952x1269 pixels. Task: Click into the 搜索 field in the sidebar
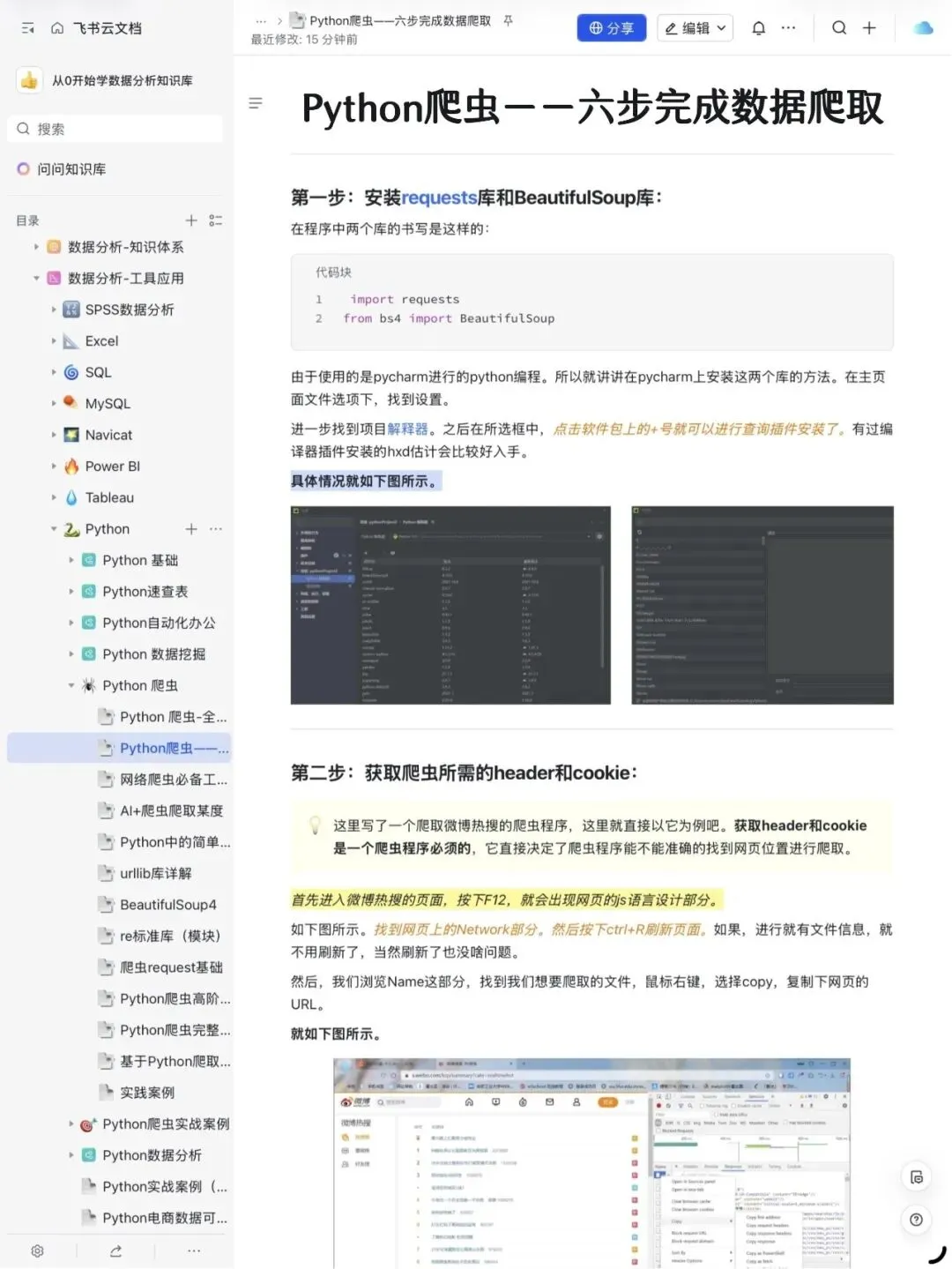pyautogui.click(x=115, y=129)
